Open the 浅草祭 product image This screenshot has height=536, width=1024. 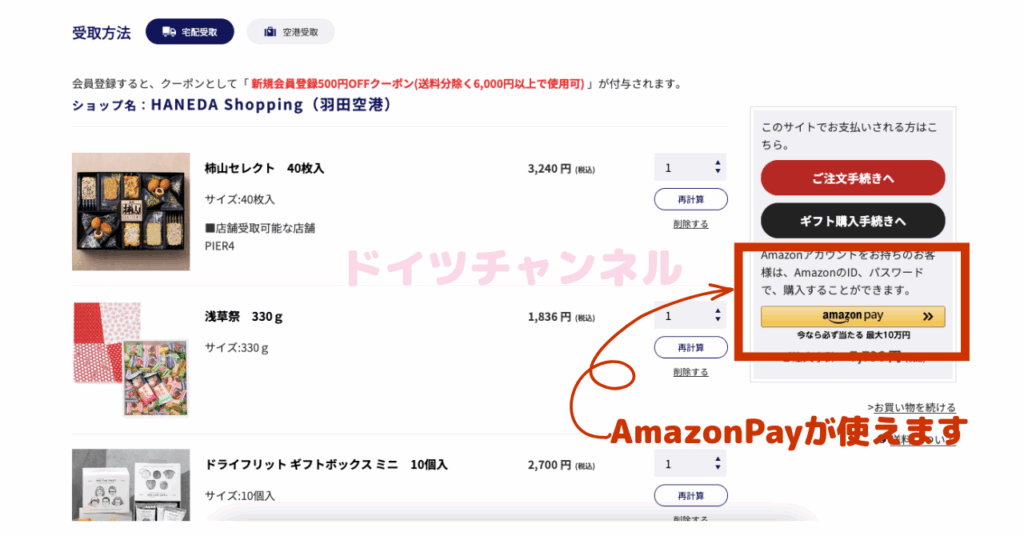pyautogui.click(x=131, y=359)
